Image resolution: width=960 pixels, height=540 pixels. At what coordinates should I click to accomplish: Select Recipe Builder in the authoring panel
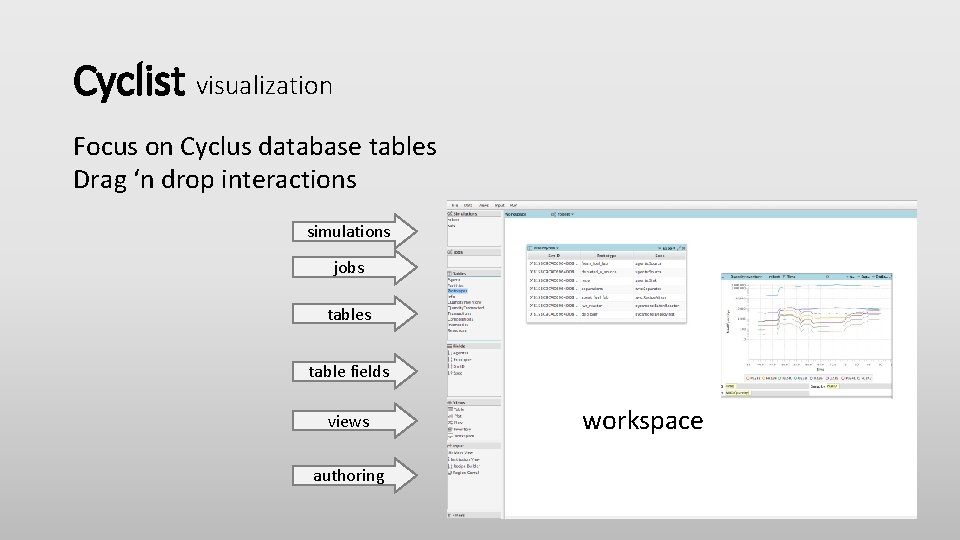[464, 466]
